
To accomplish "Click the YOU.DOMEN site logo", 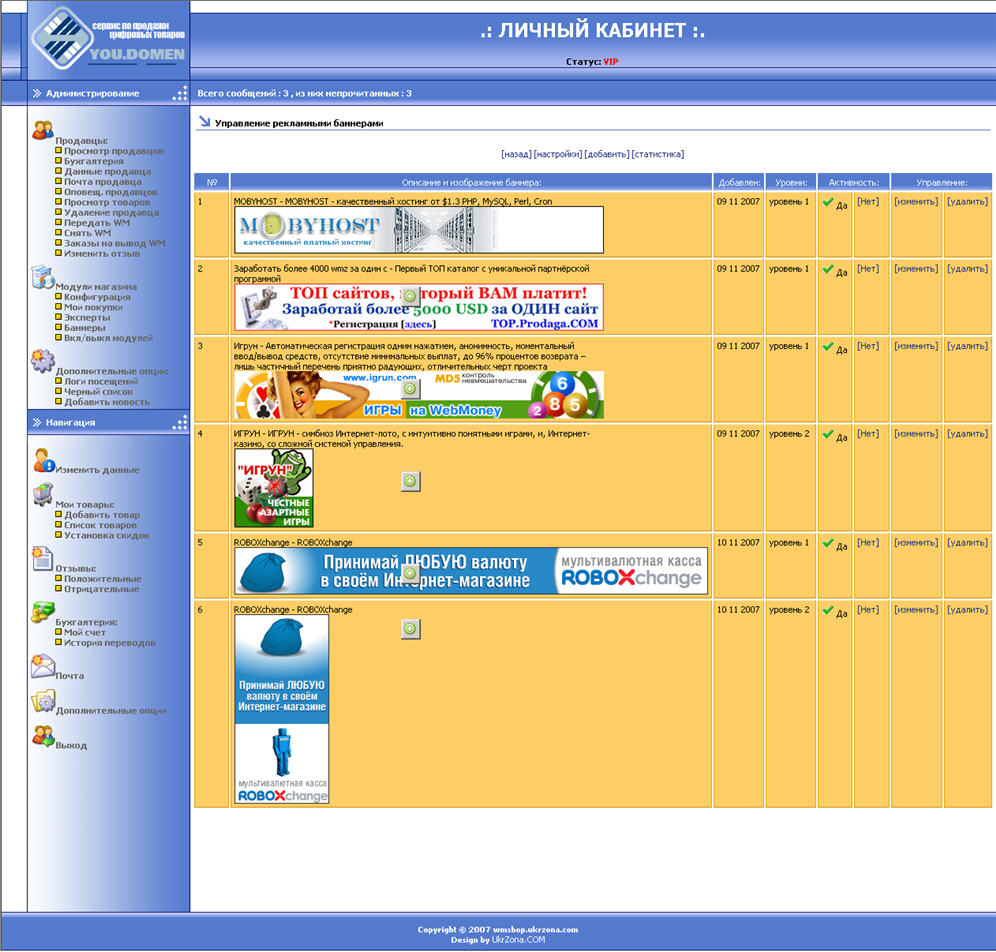I will 109,38.
